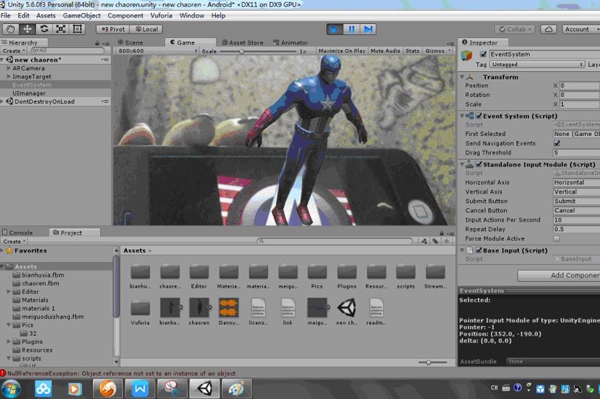Select the Hand tool
Viewport: 600px width, 400px height.
click(11, 29)
